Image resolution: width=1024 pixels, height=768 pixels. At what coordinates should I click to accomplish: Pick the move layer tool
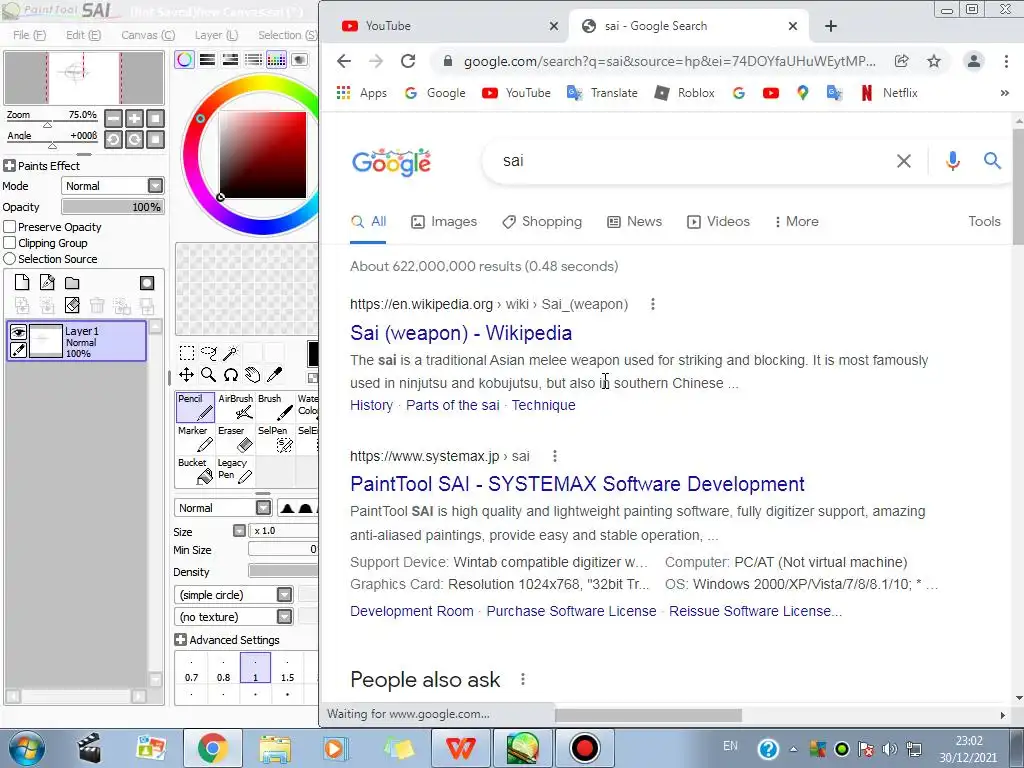click(x=186, y=375)
